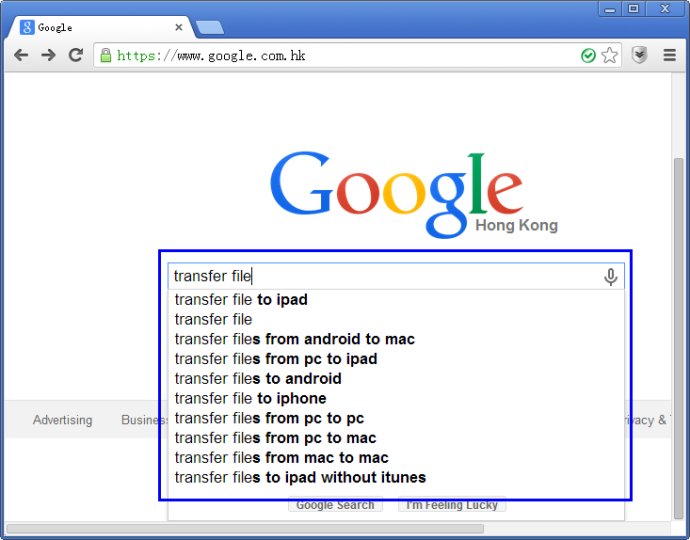This screenshot has height=540, width=690.
Task: Click the forward navigation arrow
Action: pyautogui.click(x=48, y=55)
